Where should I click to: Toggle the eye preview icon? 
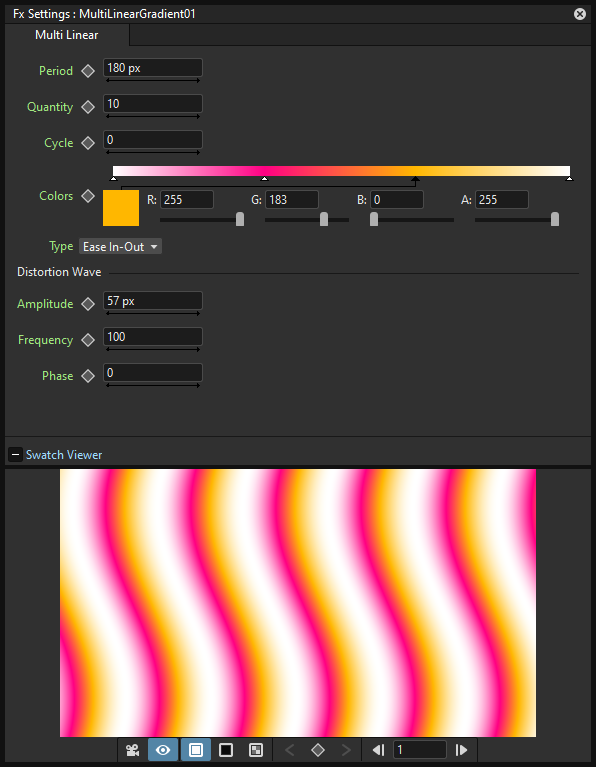[163, 750]
